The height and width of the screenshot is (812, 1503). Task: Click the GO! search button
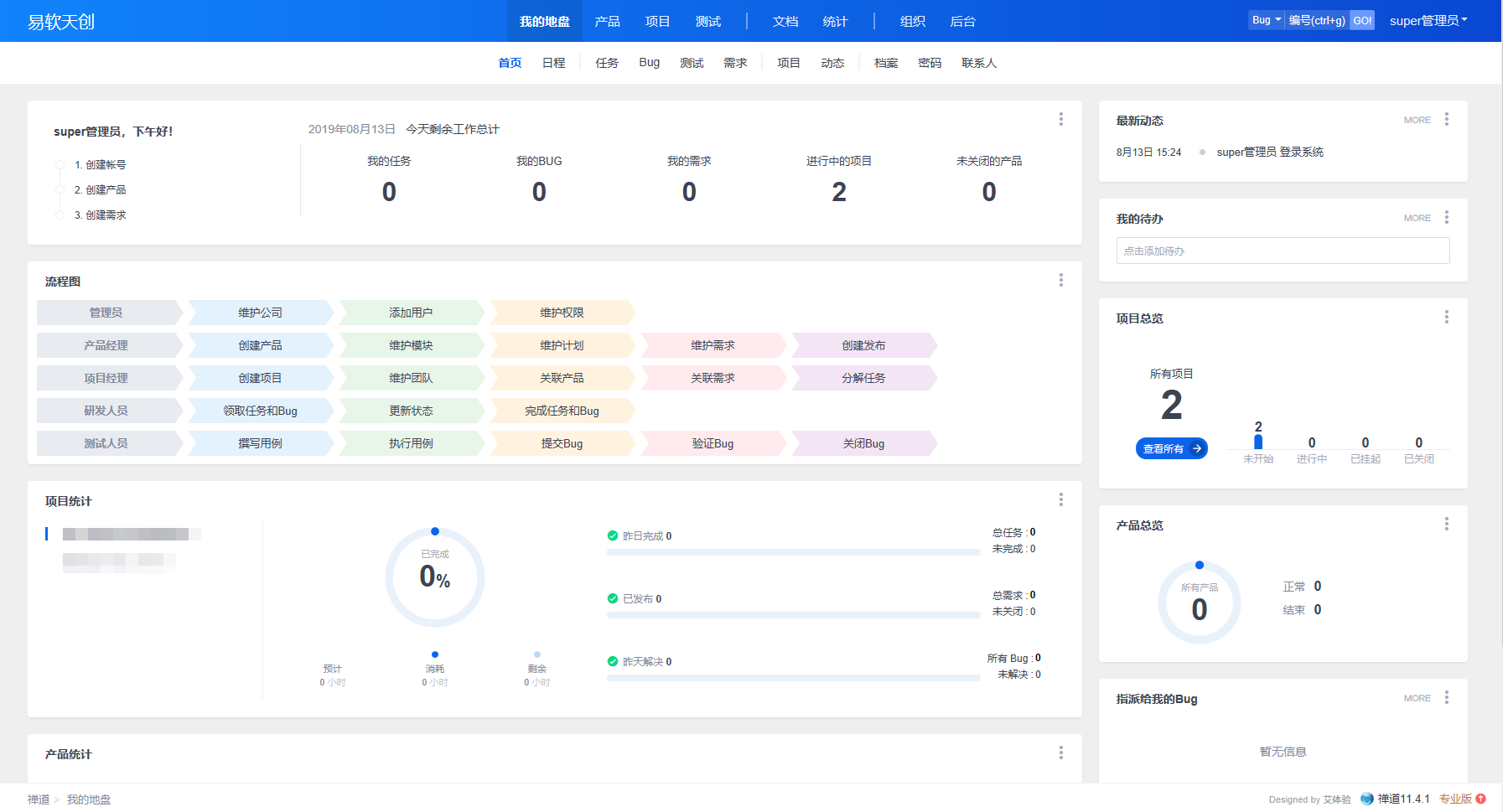[x=1362, y=20]
